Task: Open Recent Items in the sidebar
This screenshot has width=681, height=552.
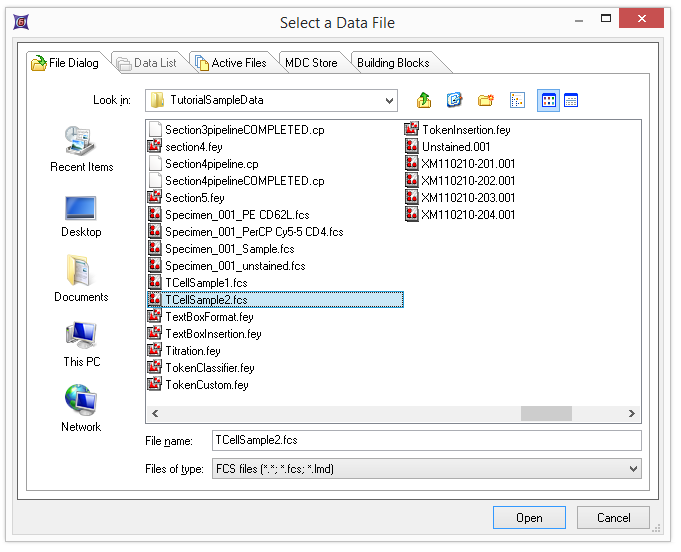Action: 81,149
